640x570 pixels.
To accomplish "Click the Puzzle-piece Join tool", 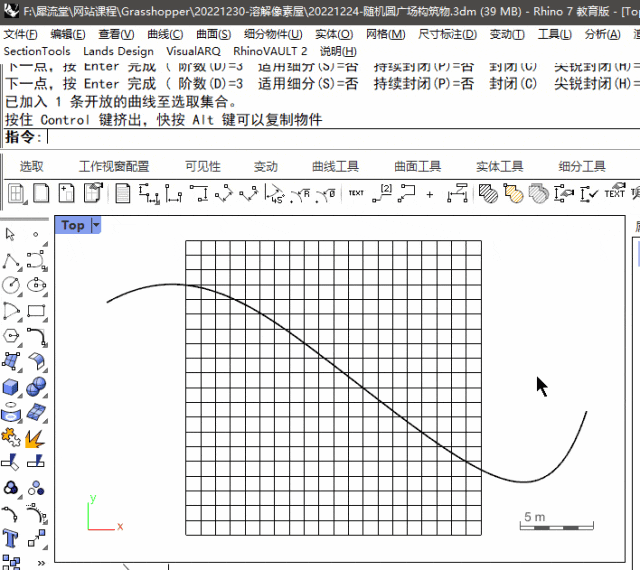I will (x=11, y=437).
